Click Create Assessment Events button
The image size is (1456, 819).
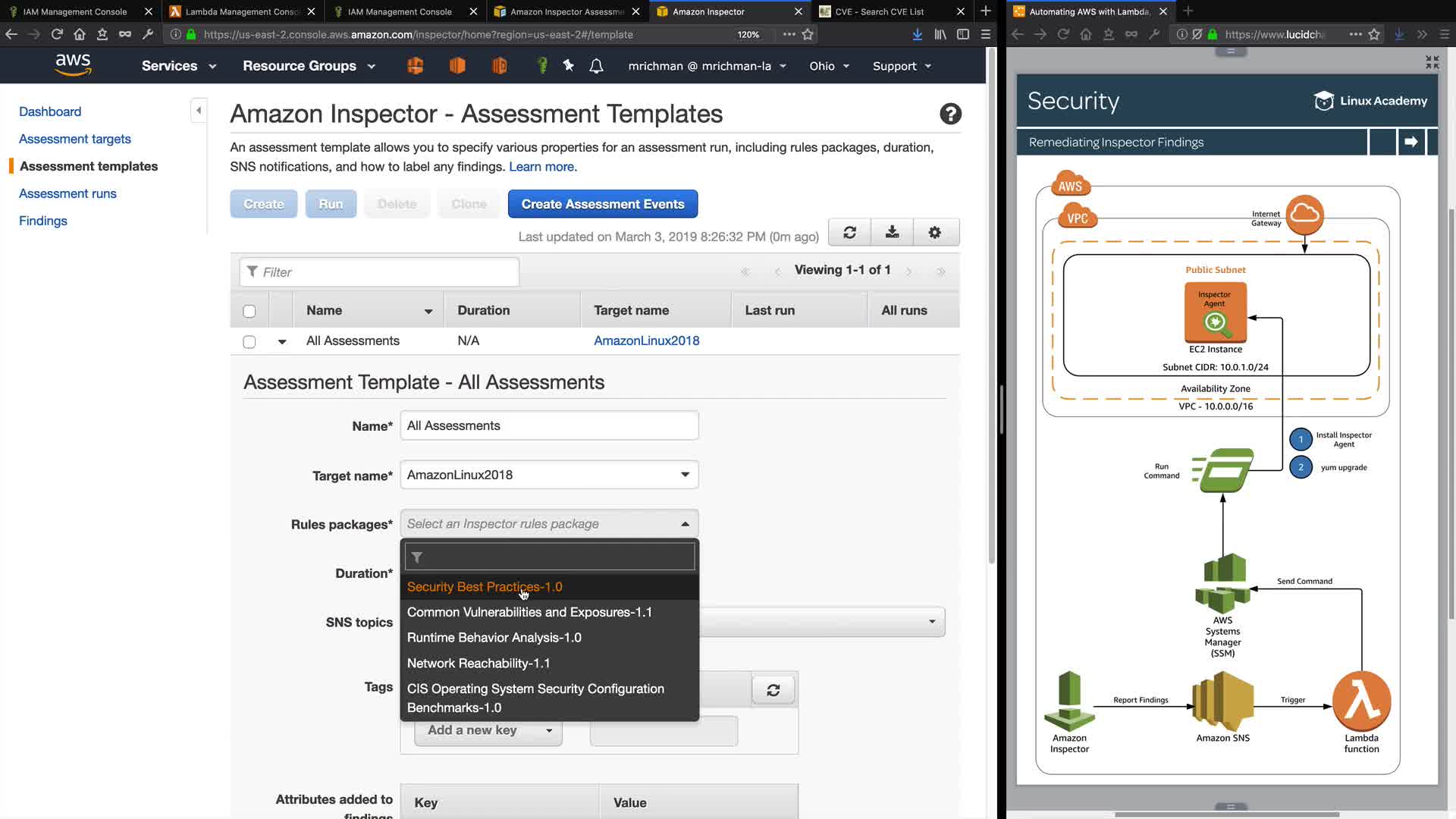tap(602, 204)
